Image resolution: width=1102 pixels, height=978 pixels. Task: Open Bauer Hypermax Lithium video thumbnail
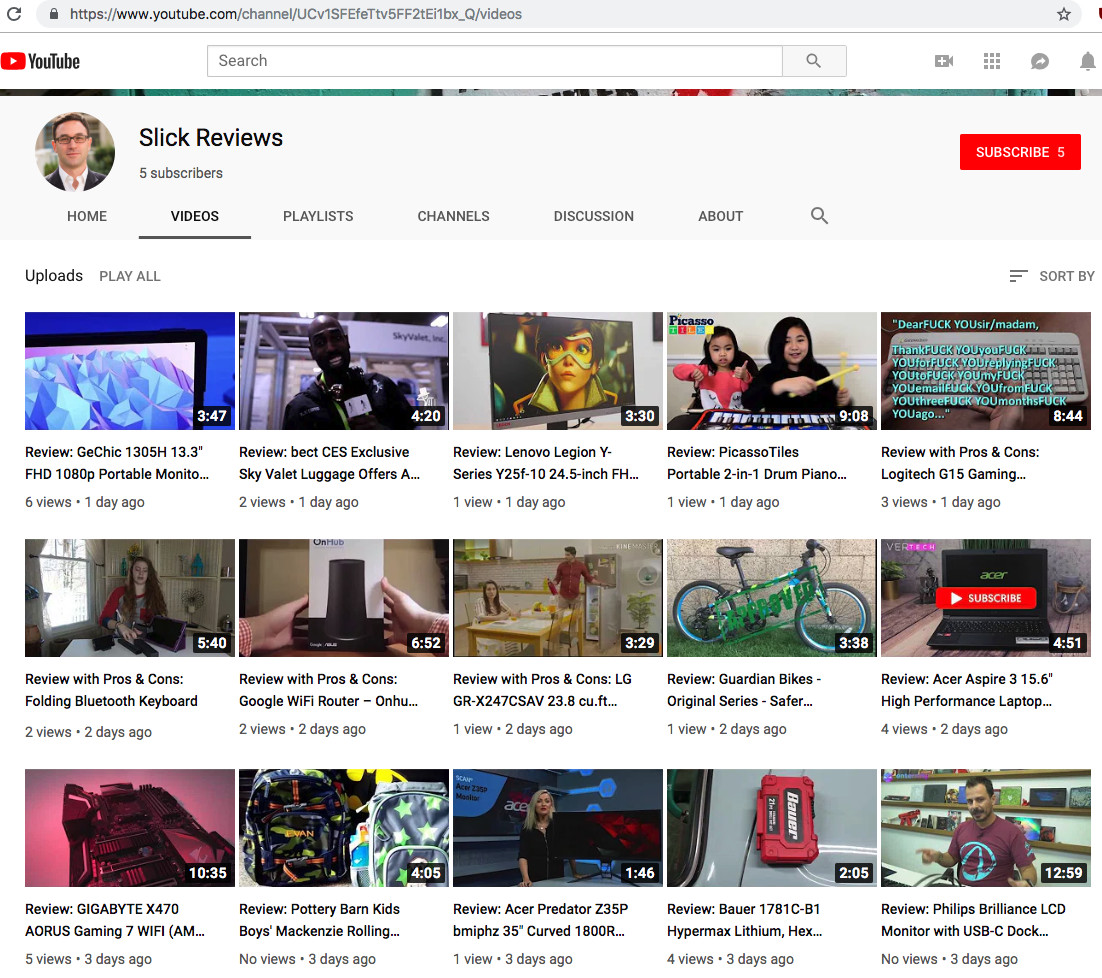coord(772,828)
